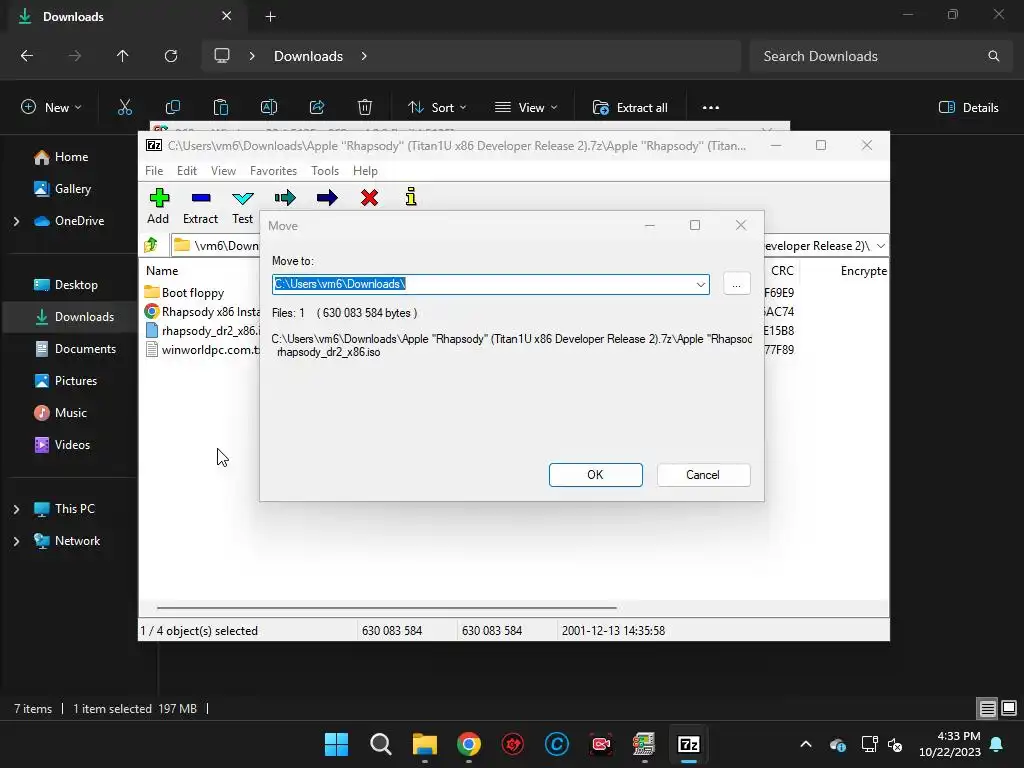1024x768 pixels.
Task: Click the Copy arrow icon in 7-Zip
Action: [x=285, y=198]
